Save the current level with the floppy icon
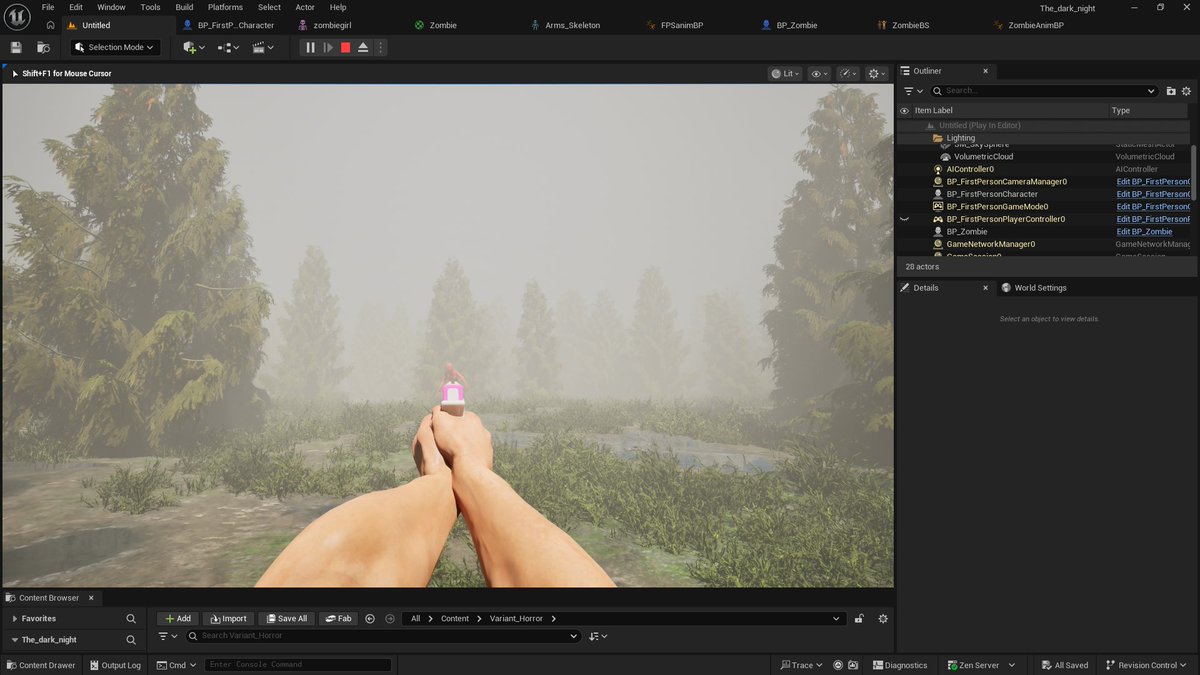The image size is (1200, 675). (16, 47)
